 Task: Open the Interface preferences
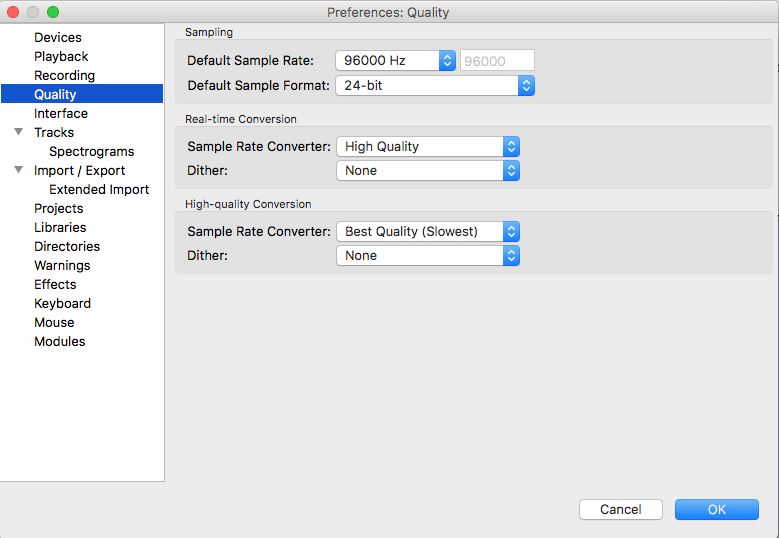coord(61,113)
